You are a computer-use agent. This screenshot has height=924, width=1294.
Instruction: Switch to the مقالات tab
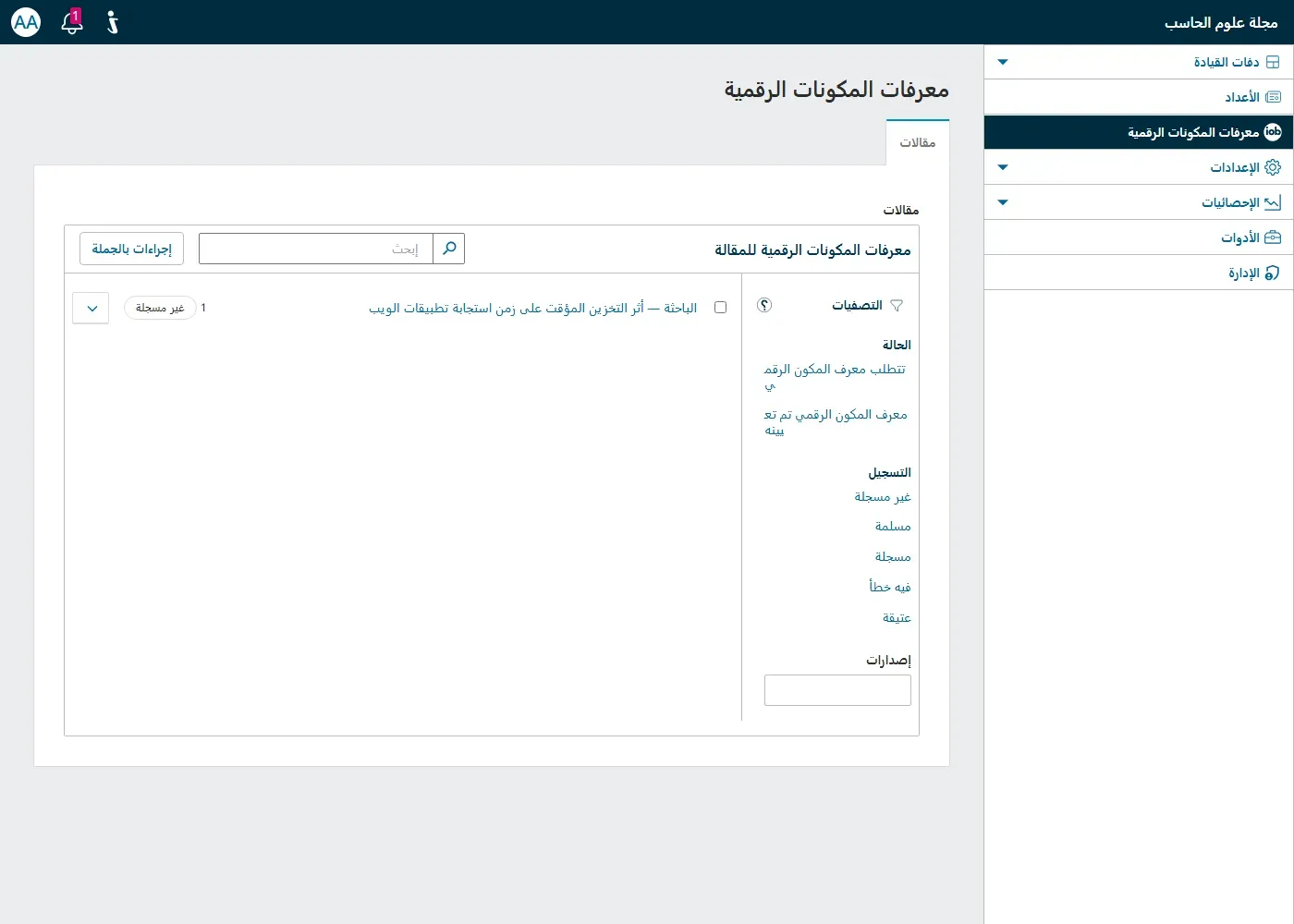[918, 142]
